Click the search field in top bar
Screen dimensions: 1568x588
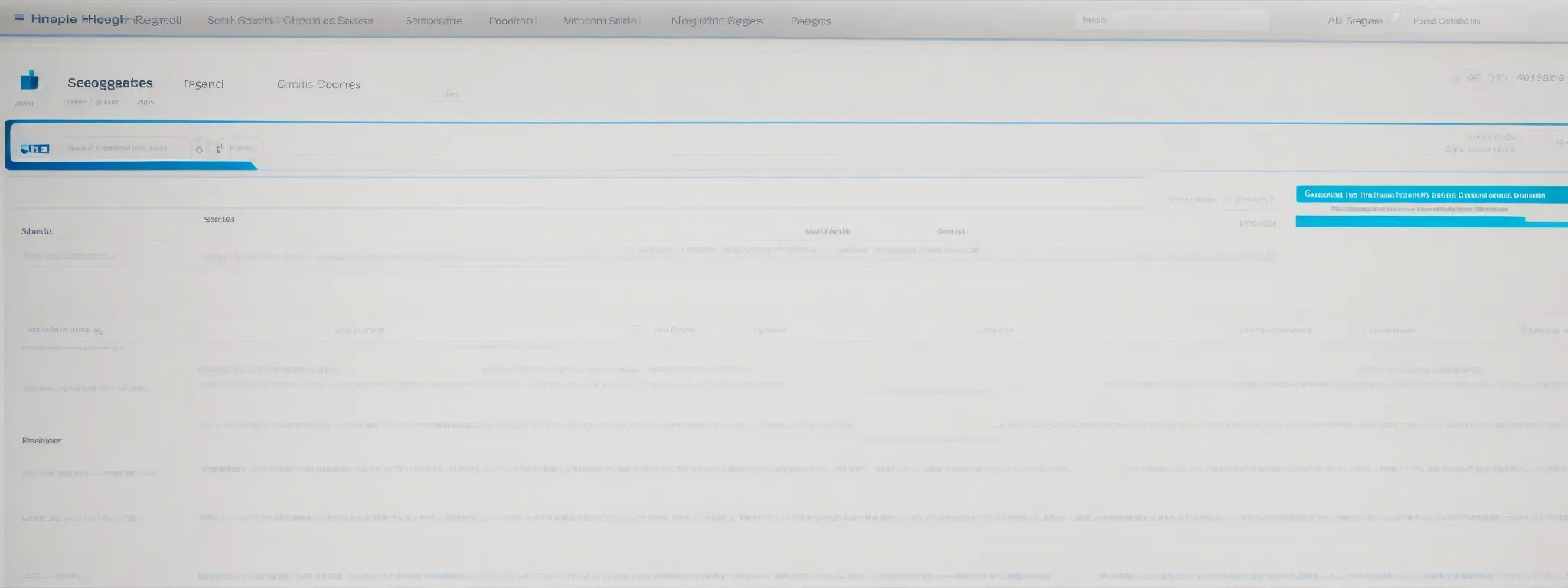pos(1171,21)
